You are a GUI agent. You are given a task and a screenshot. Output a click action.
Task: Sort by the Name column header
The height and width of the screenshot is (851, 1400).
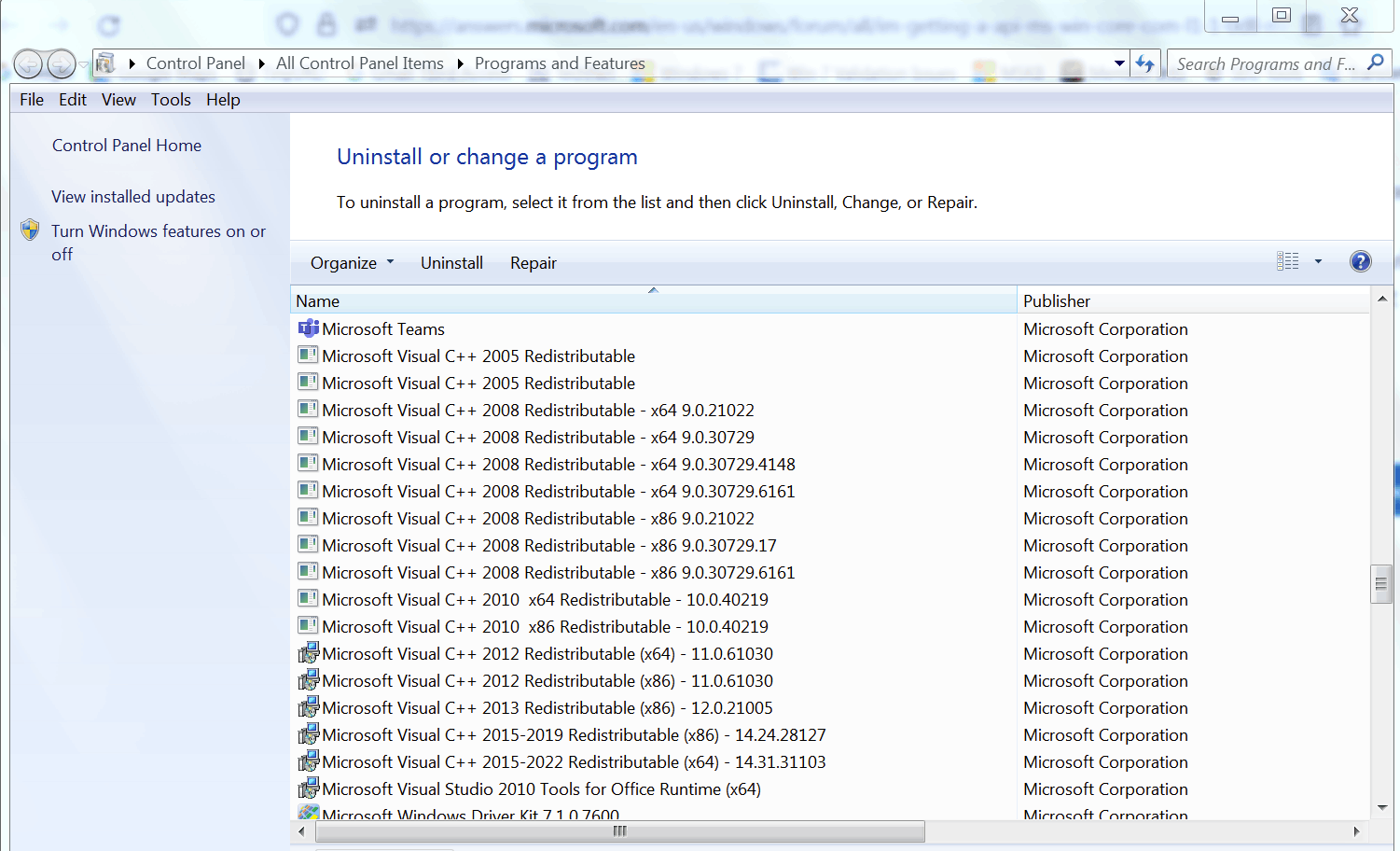tap(653, 300)
